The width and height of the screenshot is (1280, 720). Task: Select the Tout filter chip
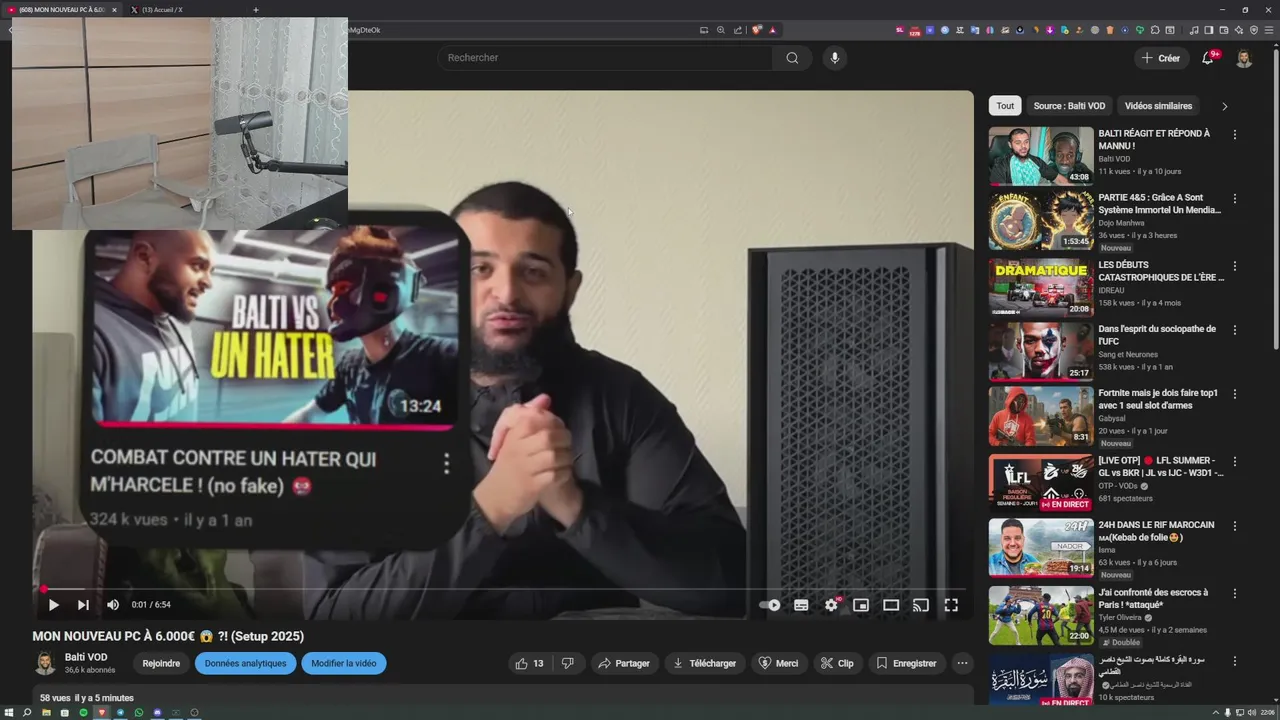pyautogui.click(x=1005, y=106)
